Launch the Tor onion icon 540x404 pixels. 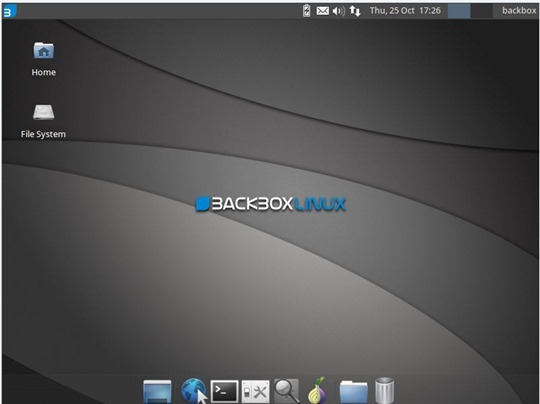click(x=318, y=391)
